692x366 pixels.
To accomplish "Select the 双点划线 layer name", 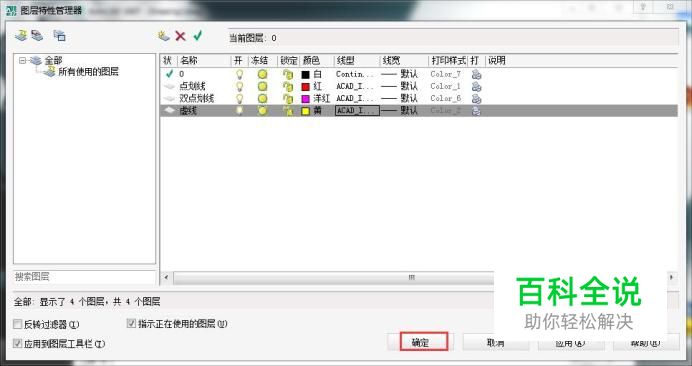I will [196, 98].
